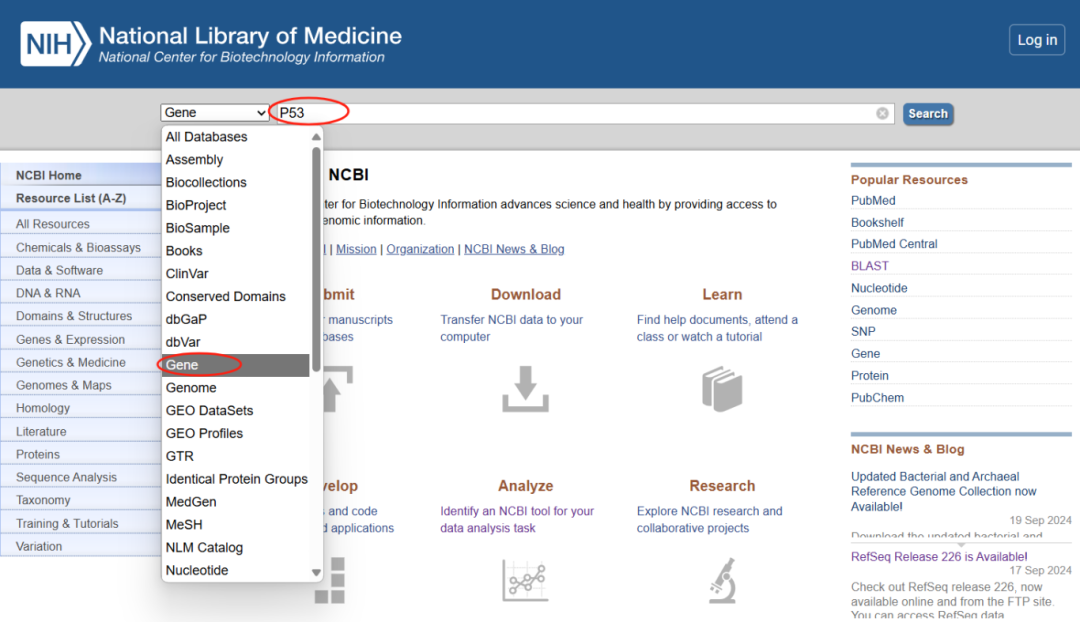Click the Research microscope icon
The height and width of the screenshot is (622, 1080).
[722, 580]
